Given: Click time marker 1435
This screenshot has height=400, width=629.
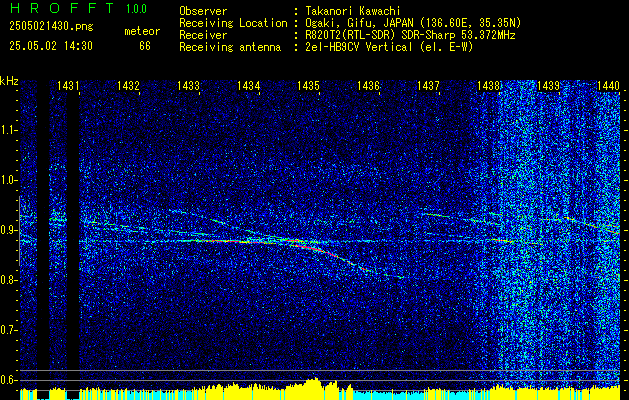Looking at the screenshot, I should (x=308, y=85).
